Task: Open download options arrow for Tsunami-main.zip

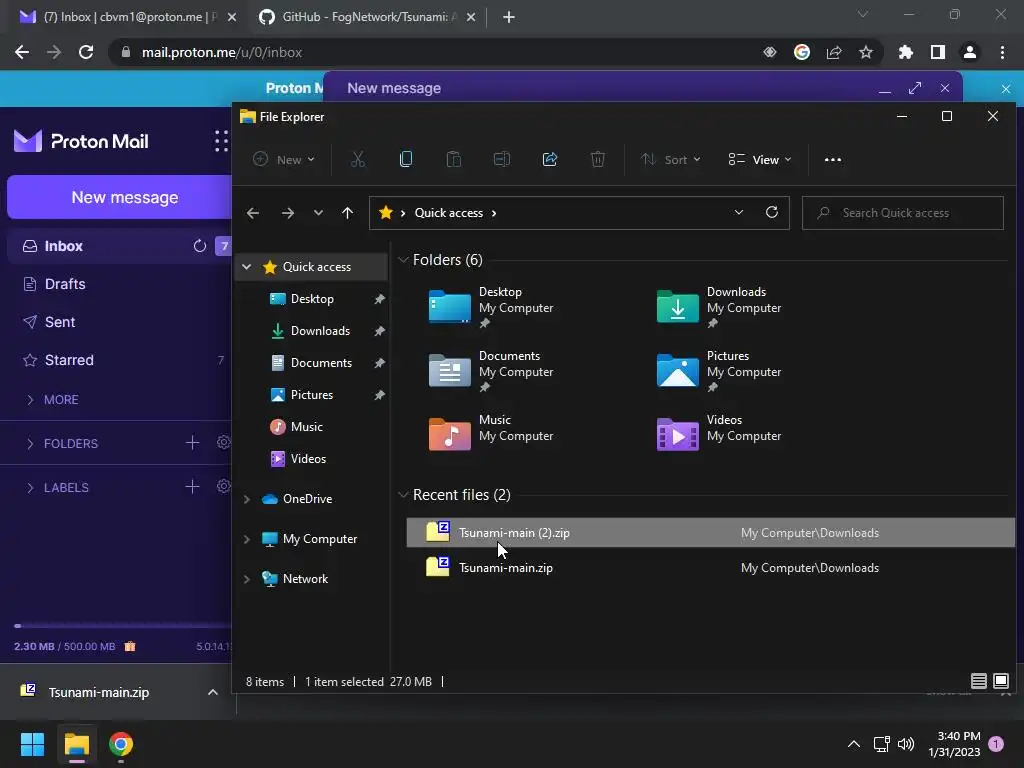Action: tap(212, 692)
